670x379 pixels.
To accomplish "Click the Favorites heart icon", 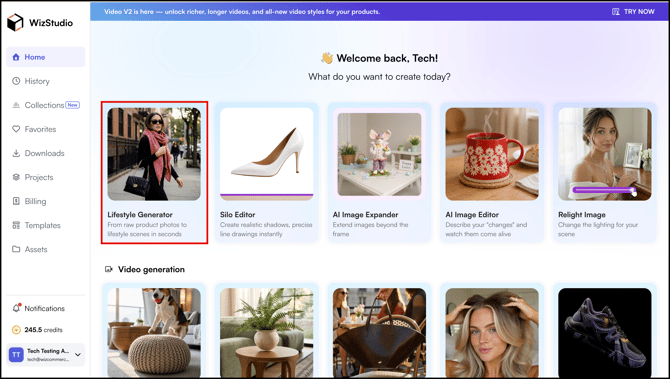I will 16,129.
